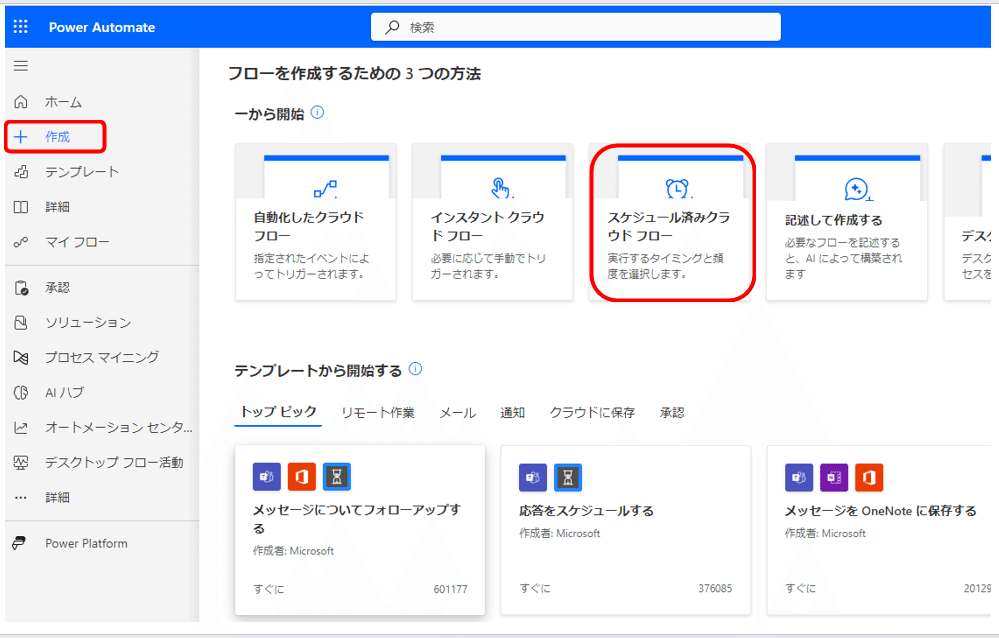The image size is (999, 638).
Task: Click the info icon next to テンプレートから開始する
Action: click(415, 369)
